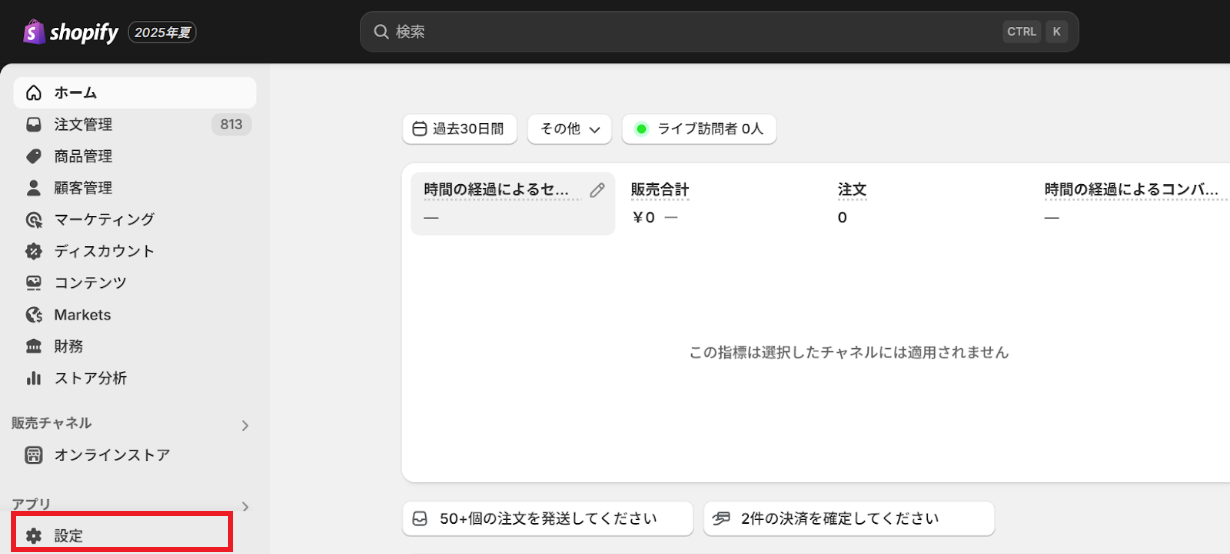Click the 2件の決済を確定してください button
Screen dimensions: 1230x554
click(x=848, y=519)
